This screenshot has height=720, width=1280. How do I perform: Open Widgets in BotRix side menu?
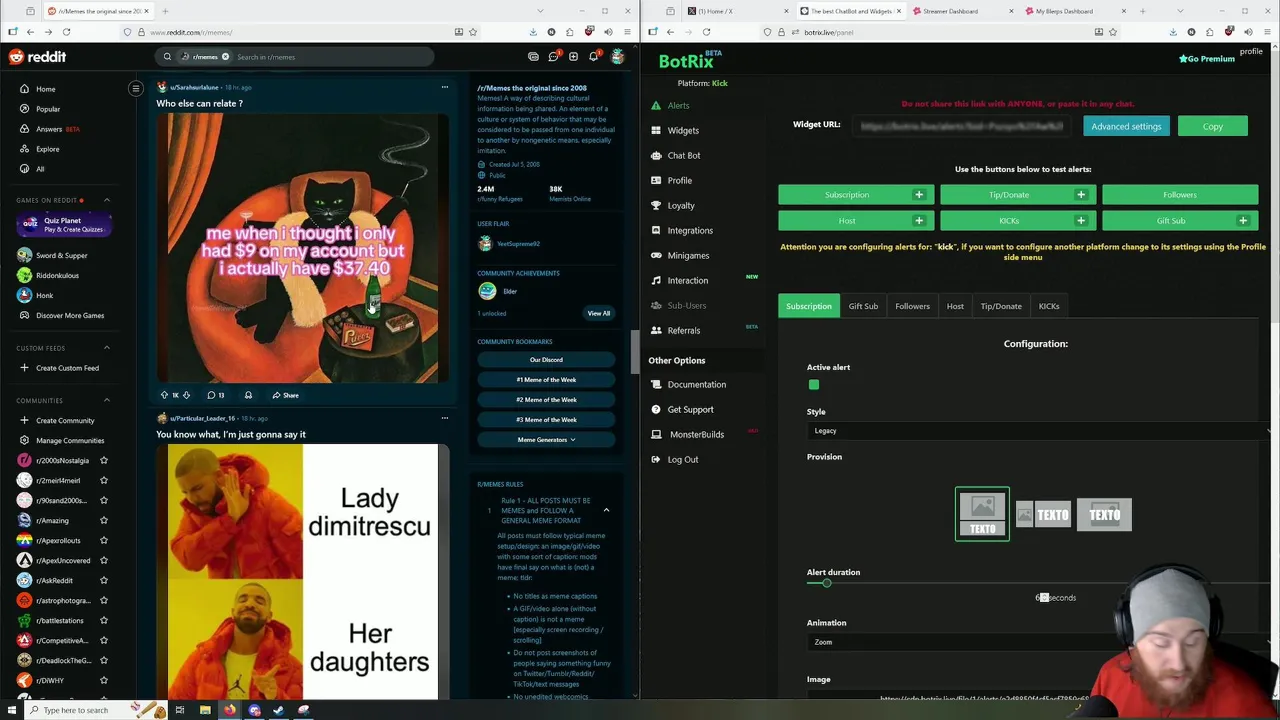point(683,130)
